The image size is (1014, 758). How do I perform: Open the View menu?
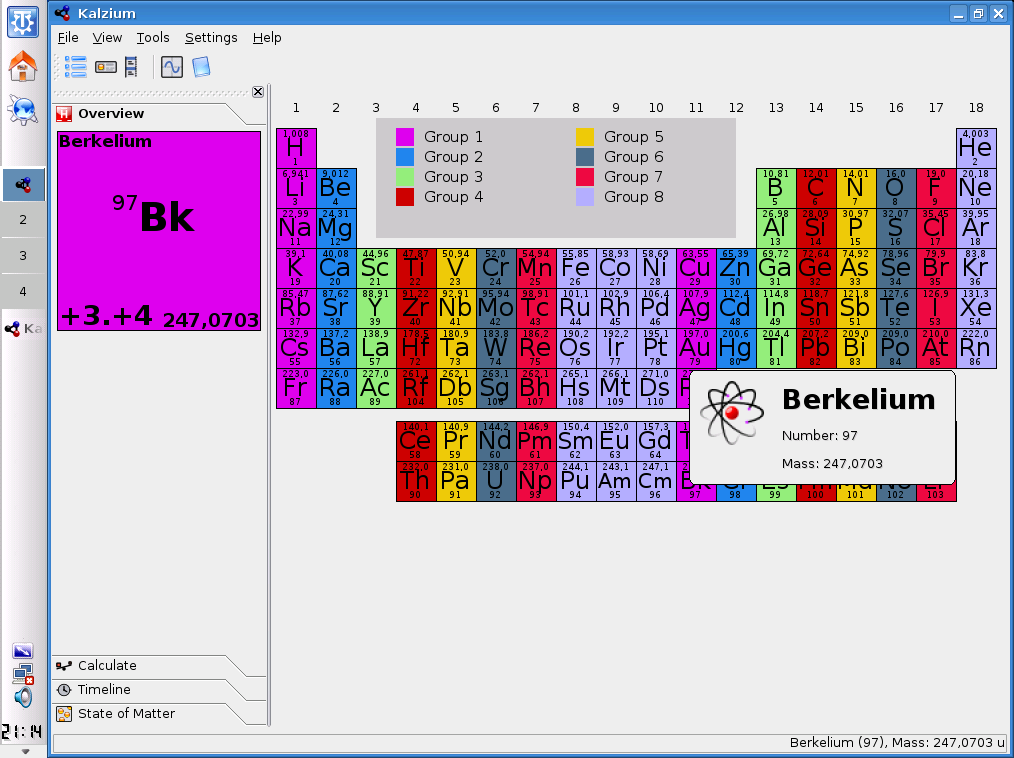[107, 38]
